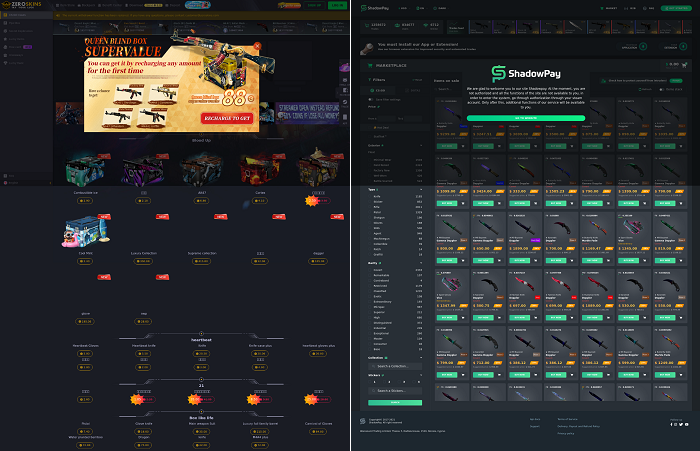Open the dark theme dropdown in ShadowPay header
This screenshot has height=451, width=700.
coord(442,8)
